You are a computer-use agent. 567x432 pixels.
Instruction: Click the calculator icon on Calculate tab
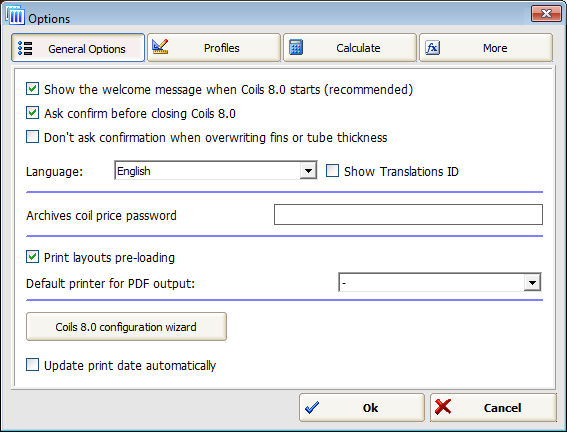296,47
